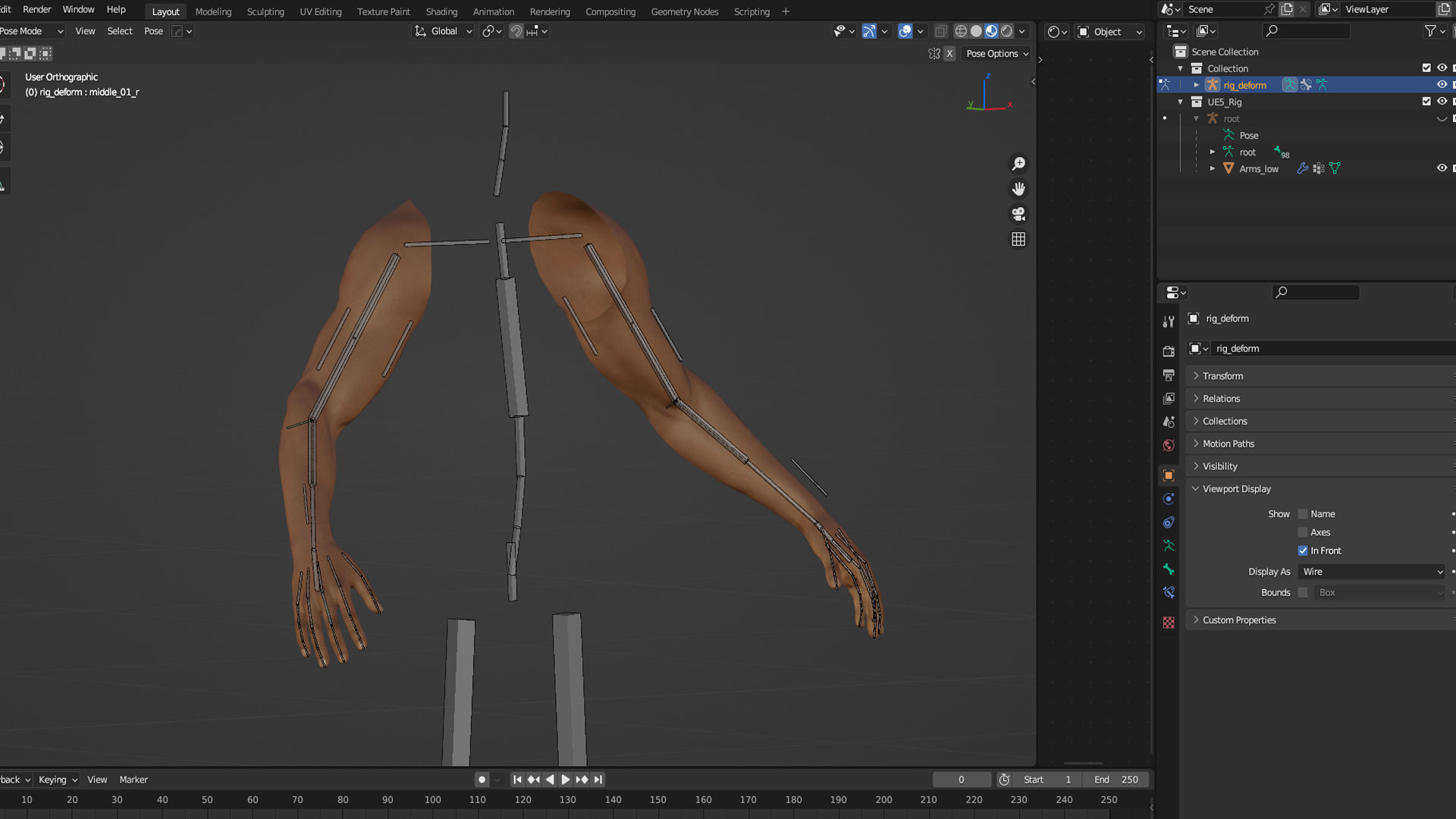Image resolution: width=1456 pixels, height=819 pixels.
Task: Expand rig_deform in the outliner
Action: click(x=1197, y=85)
